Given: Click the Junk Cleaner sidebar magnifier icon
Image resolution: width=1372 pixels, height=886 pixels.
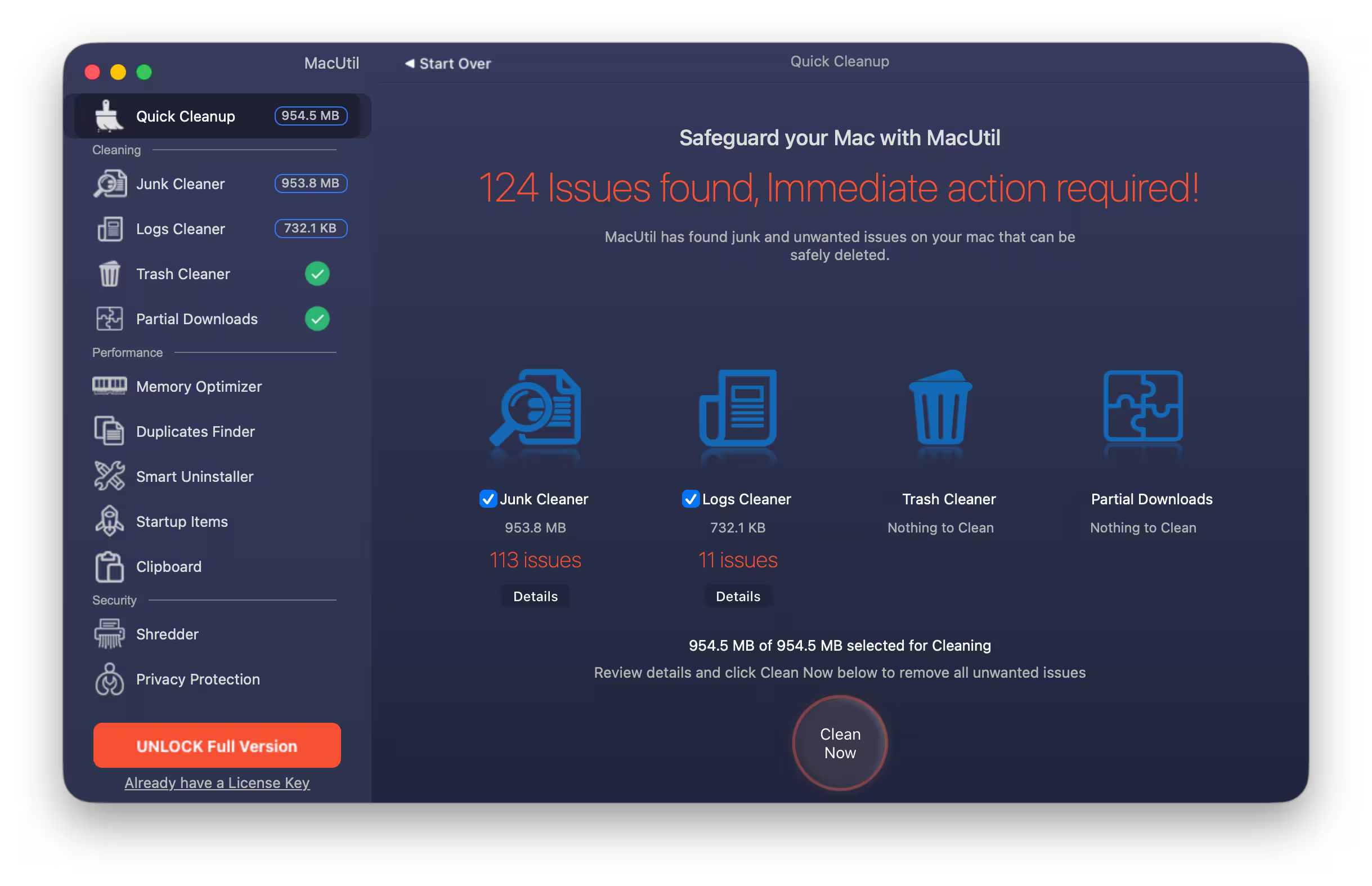Looking at the screenshot, I should 109,184.
